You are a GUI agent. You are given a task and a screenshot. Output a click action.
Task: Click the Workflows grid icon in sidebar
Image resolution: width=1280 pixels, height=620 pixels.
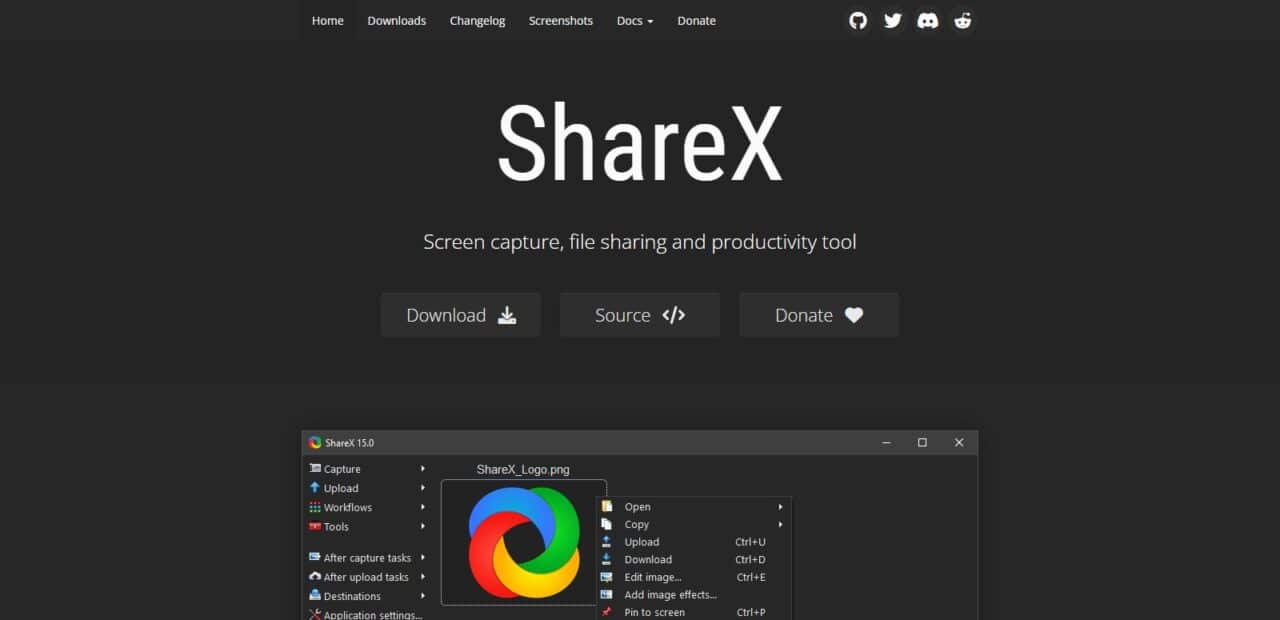click(315, 507)
